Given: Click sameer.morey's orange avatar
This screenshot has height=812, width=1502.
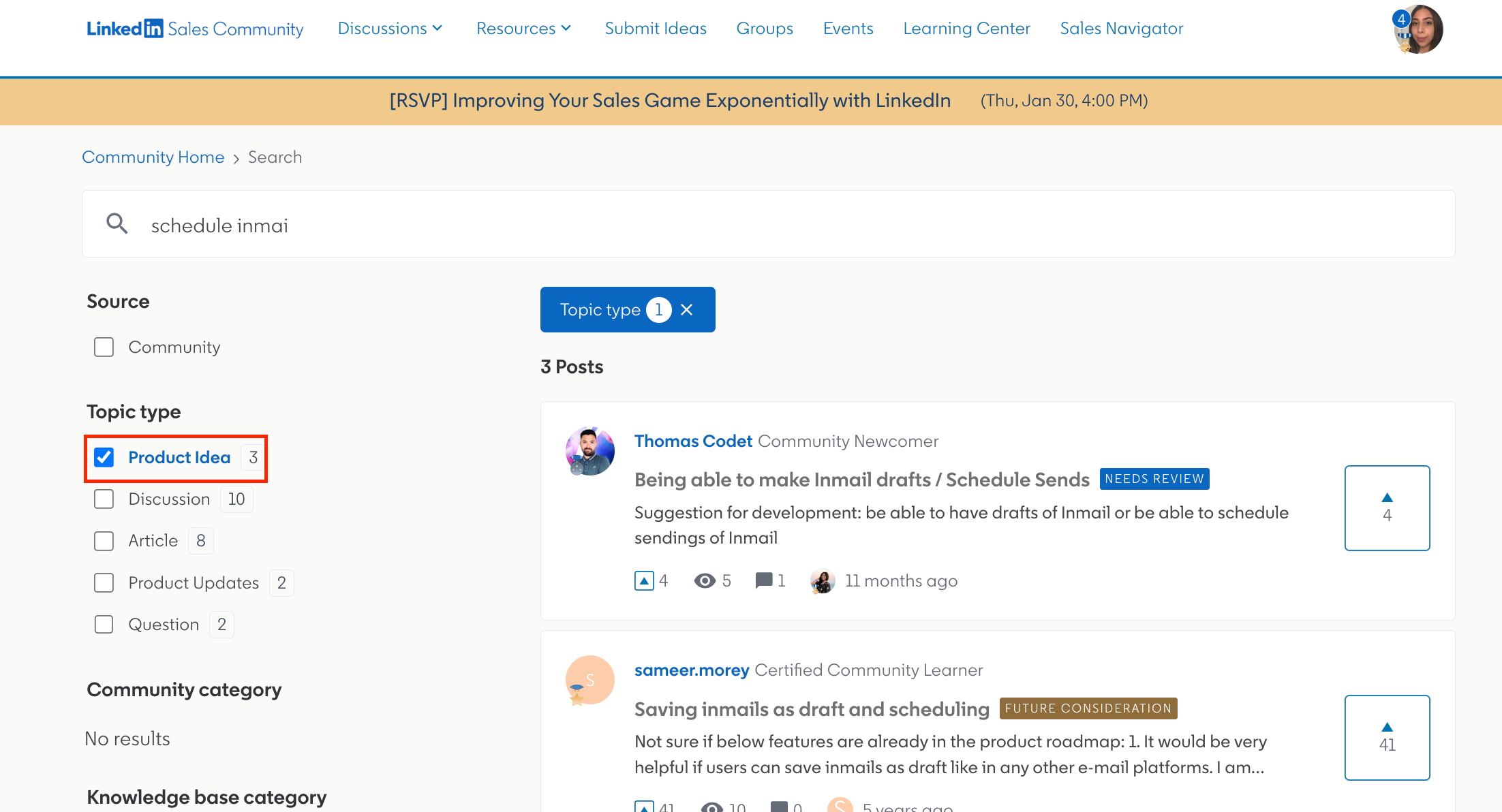Looking at the screenshot, I should tap(590, 680).
